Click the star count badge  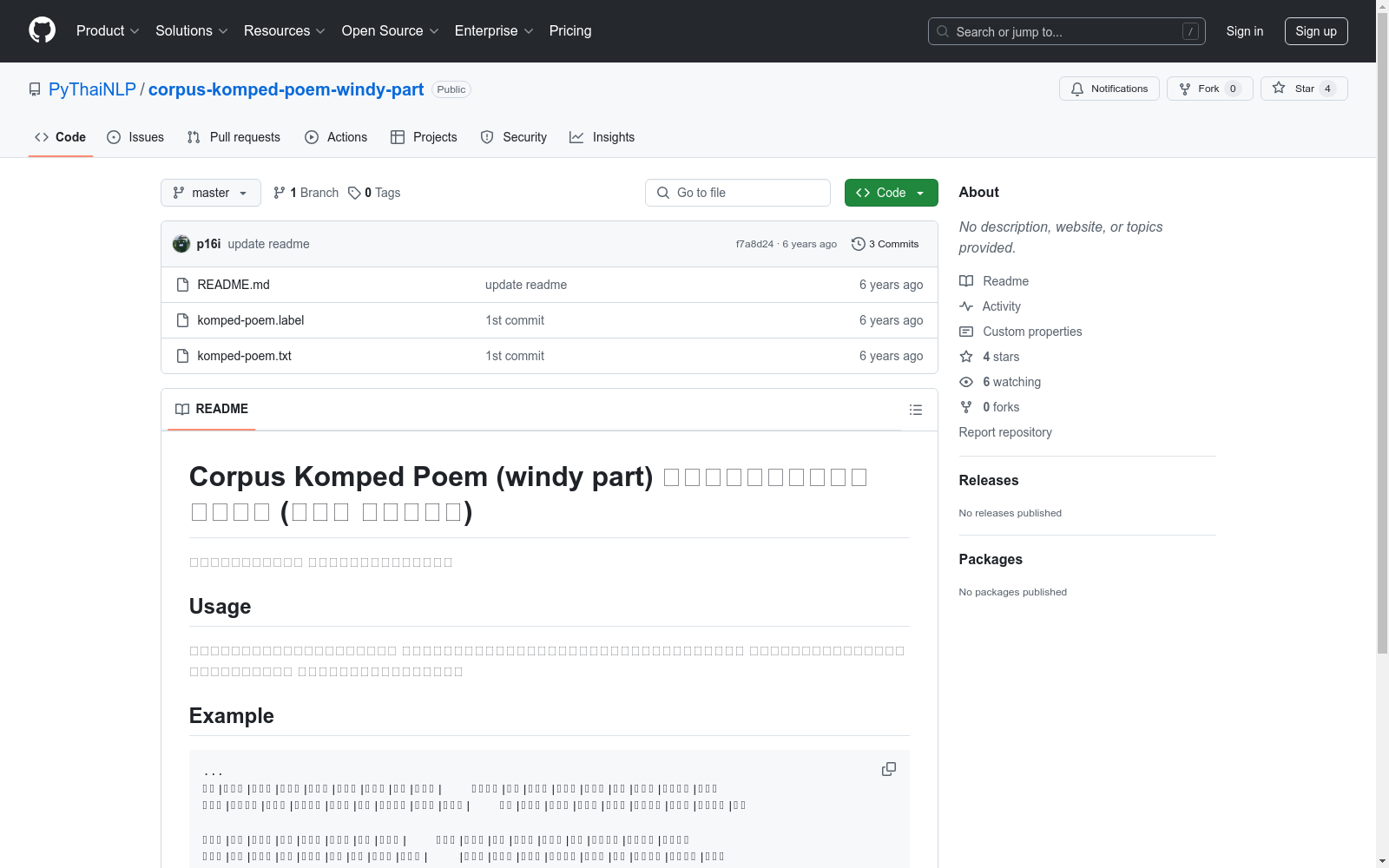coord(1327,89)
